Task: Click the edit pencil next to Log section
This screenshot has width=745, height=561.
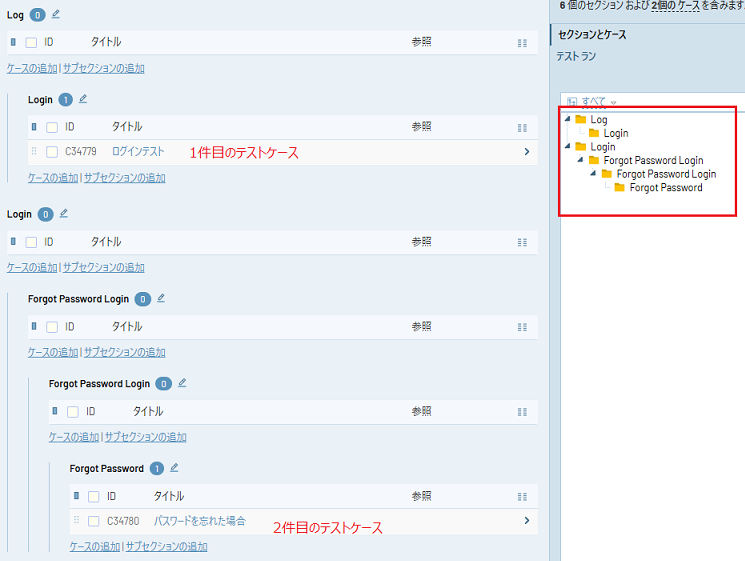Action: (56, 14)
